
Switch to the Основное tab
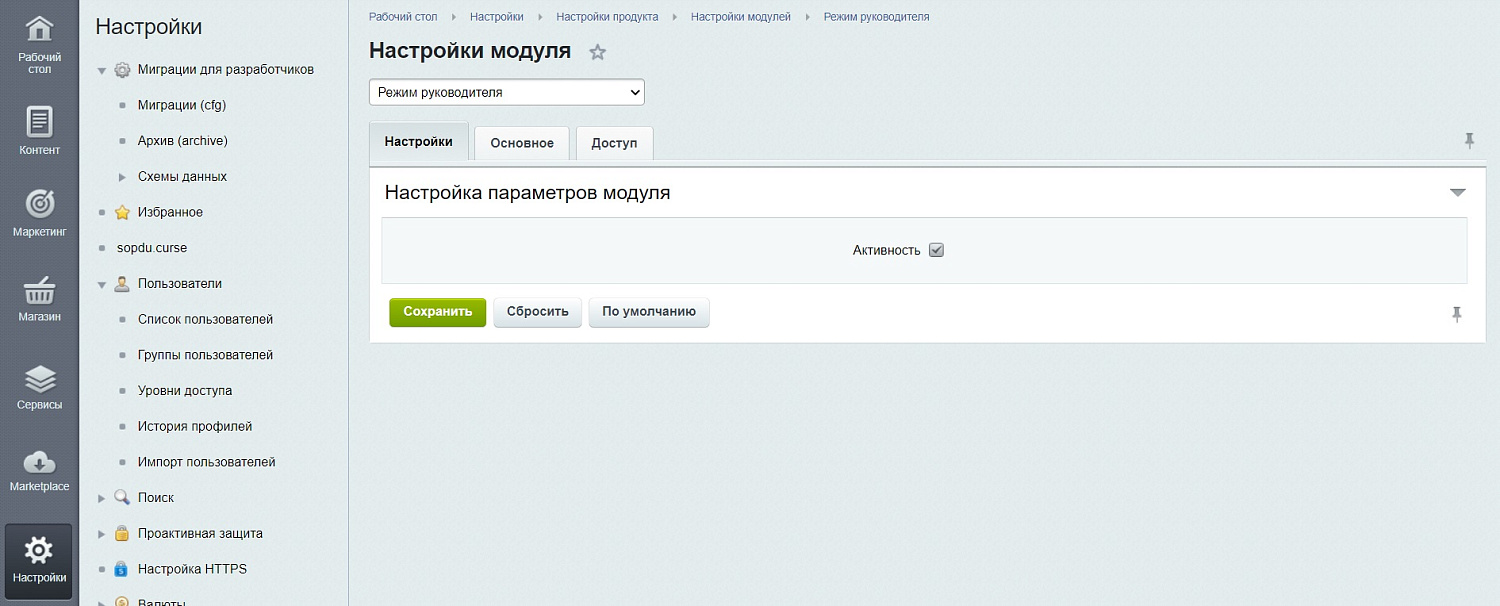pos(521,143)
